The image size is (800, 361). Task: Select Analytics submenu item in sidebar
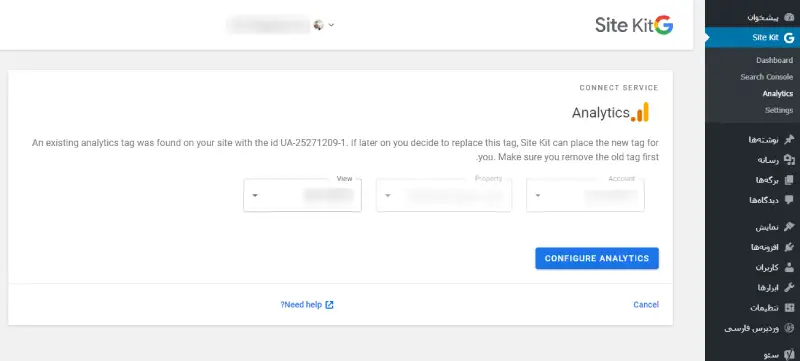(x=778, y=94)
